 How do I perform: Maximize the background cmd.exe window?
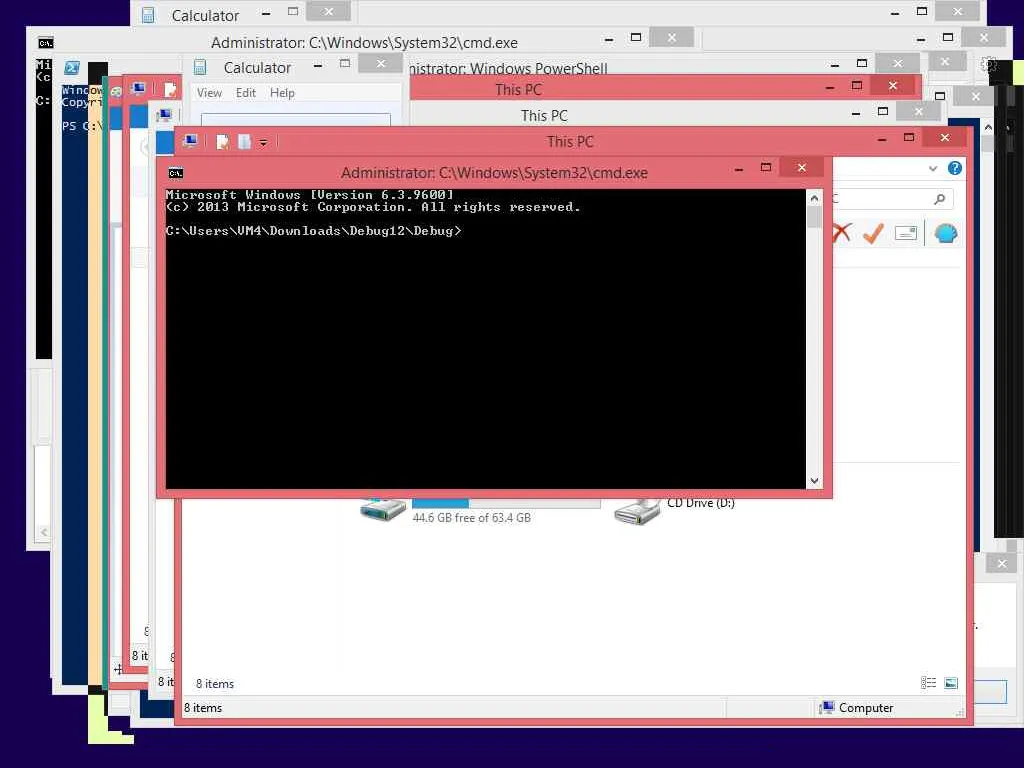pyautogui.click(x=635, y=37)
